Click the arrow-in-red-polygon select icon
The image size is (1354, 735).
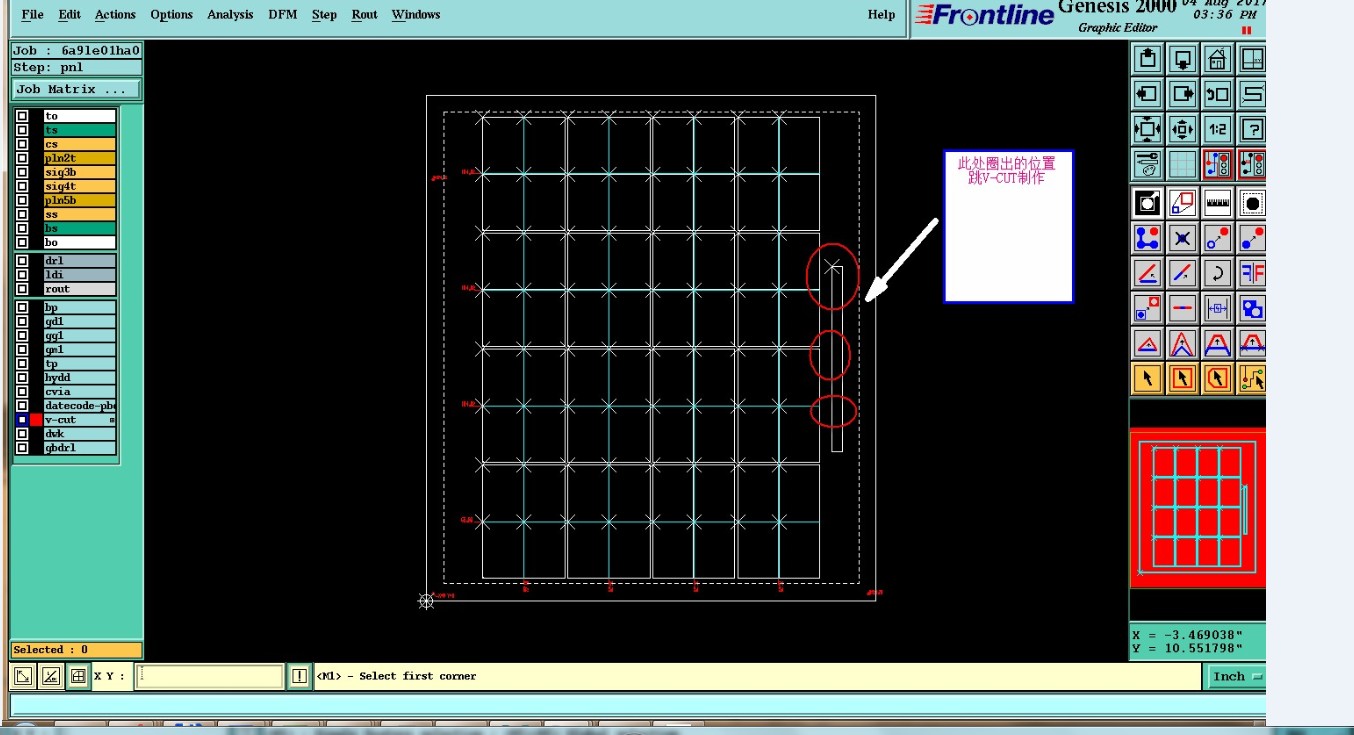(1217, 378)
